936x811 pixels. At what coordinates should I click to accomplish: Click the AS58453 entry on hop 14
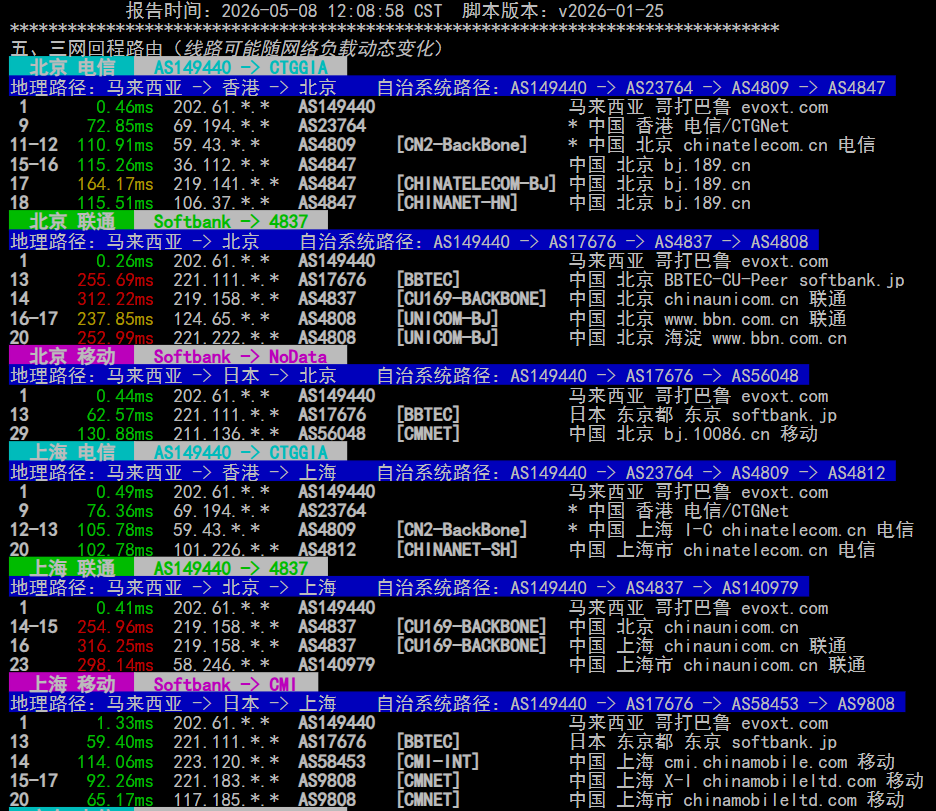click(332, 761)
